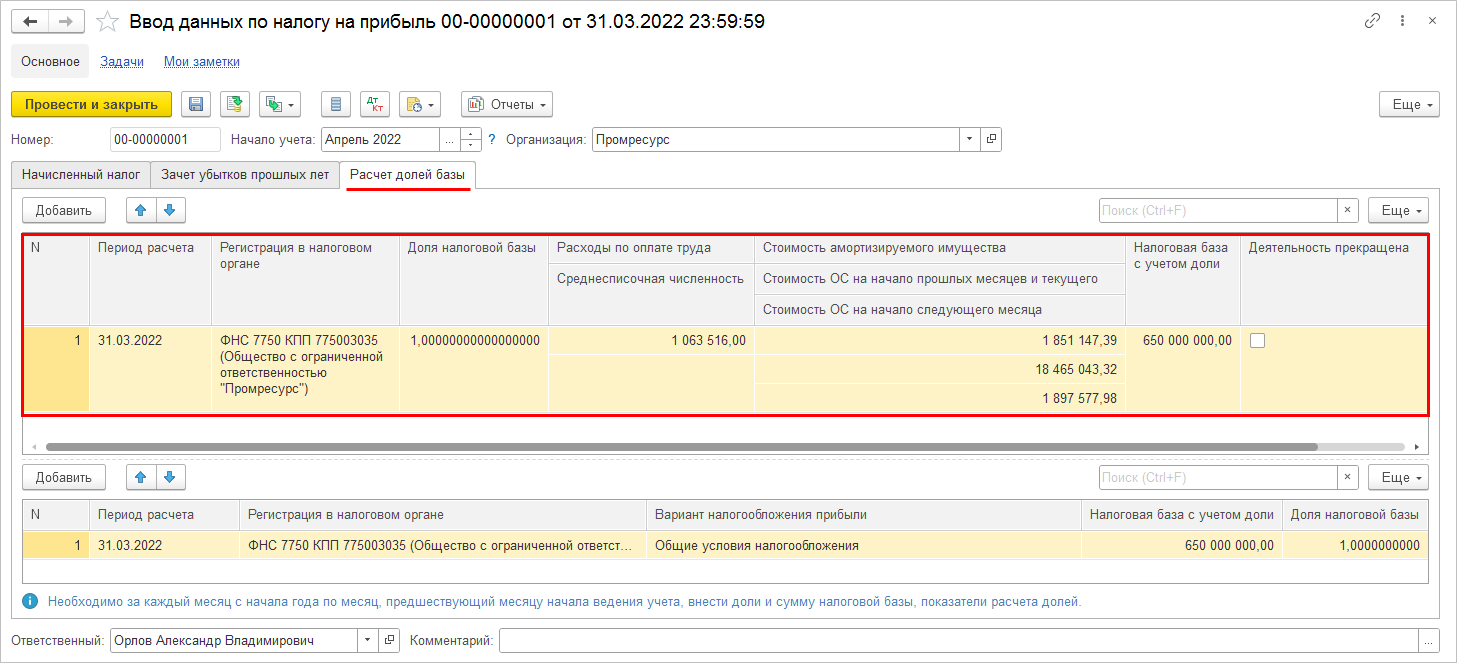
Task: Copy the document link using the chain icon
Action: tap(1373, 21)
